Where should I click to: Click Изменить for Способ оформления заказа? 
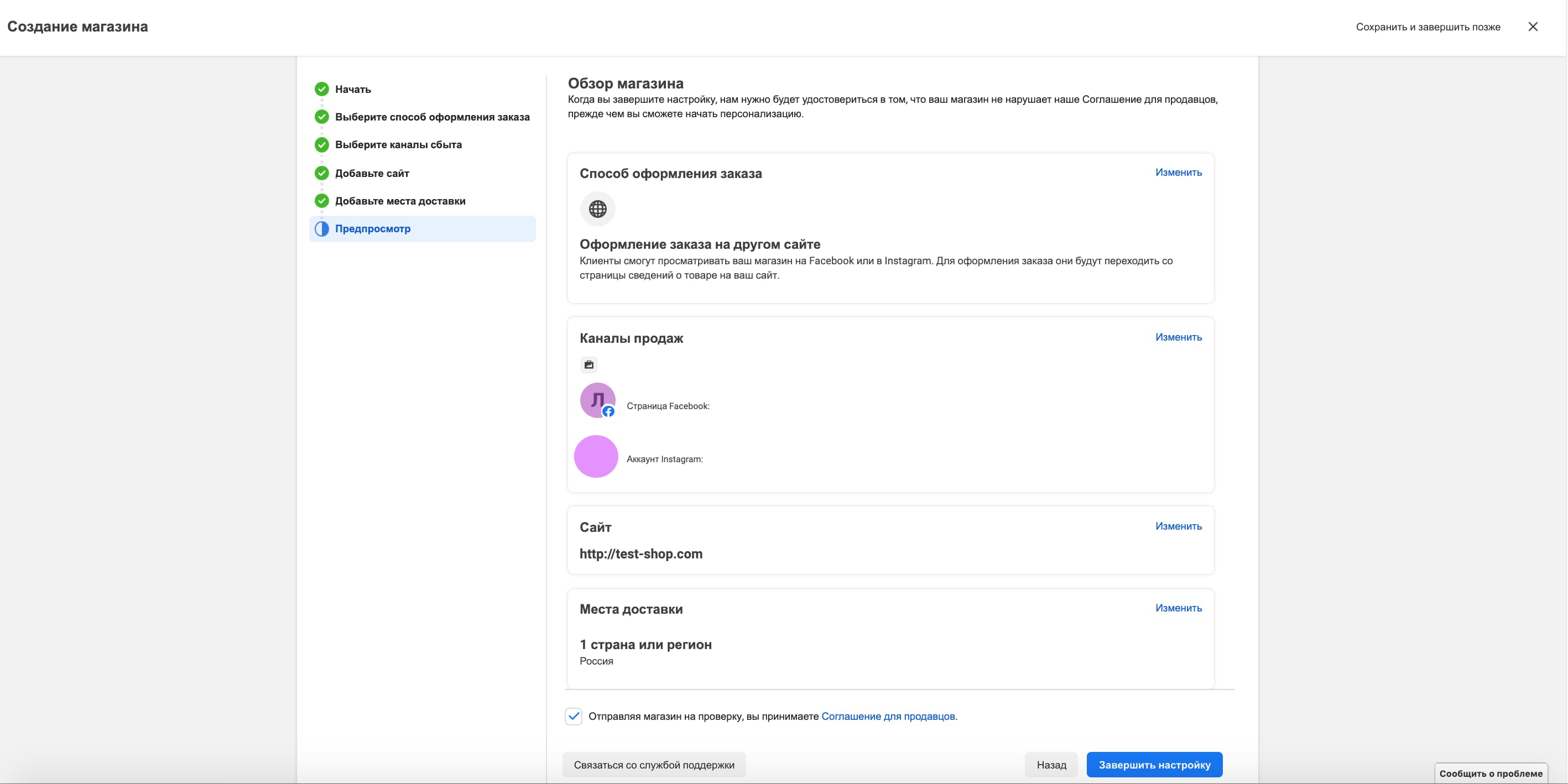point(1179,173)
